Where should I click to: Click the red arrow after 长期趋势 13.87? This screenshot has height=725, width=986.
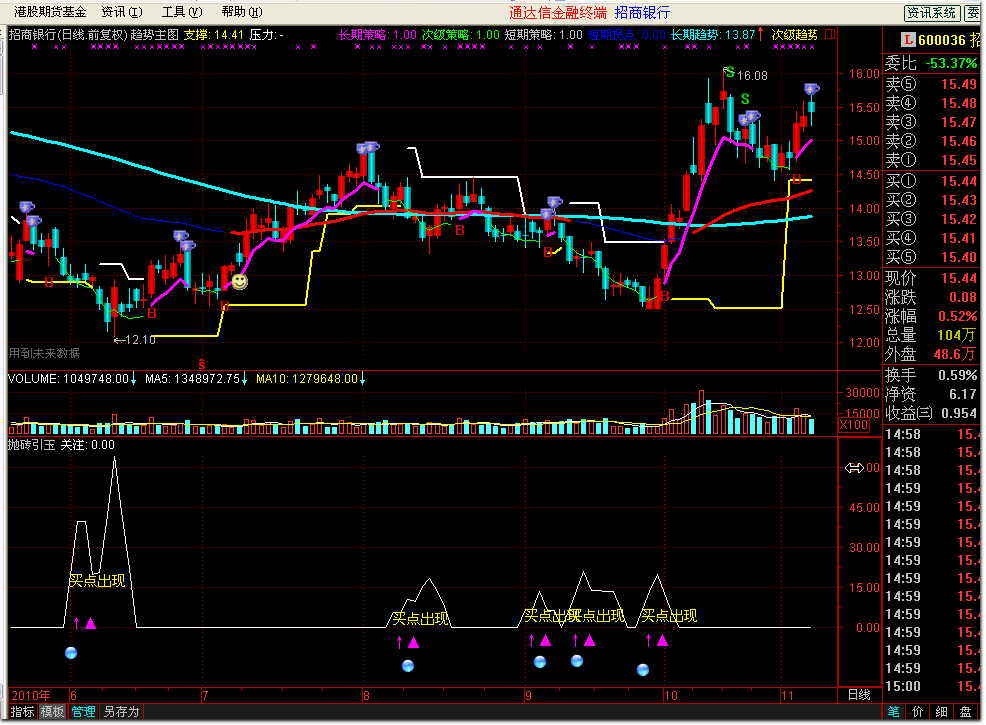[760, 34]
